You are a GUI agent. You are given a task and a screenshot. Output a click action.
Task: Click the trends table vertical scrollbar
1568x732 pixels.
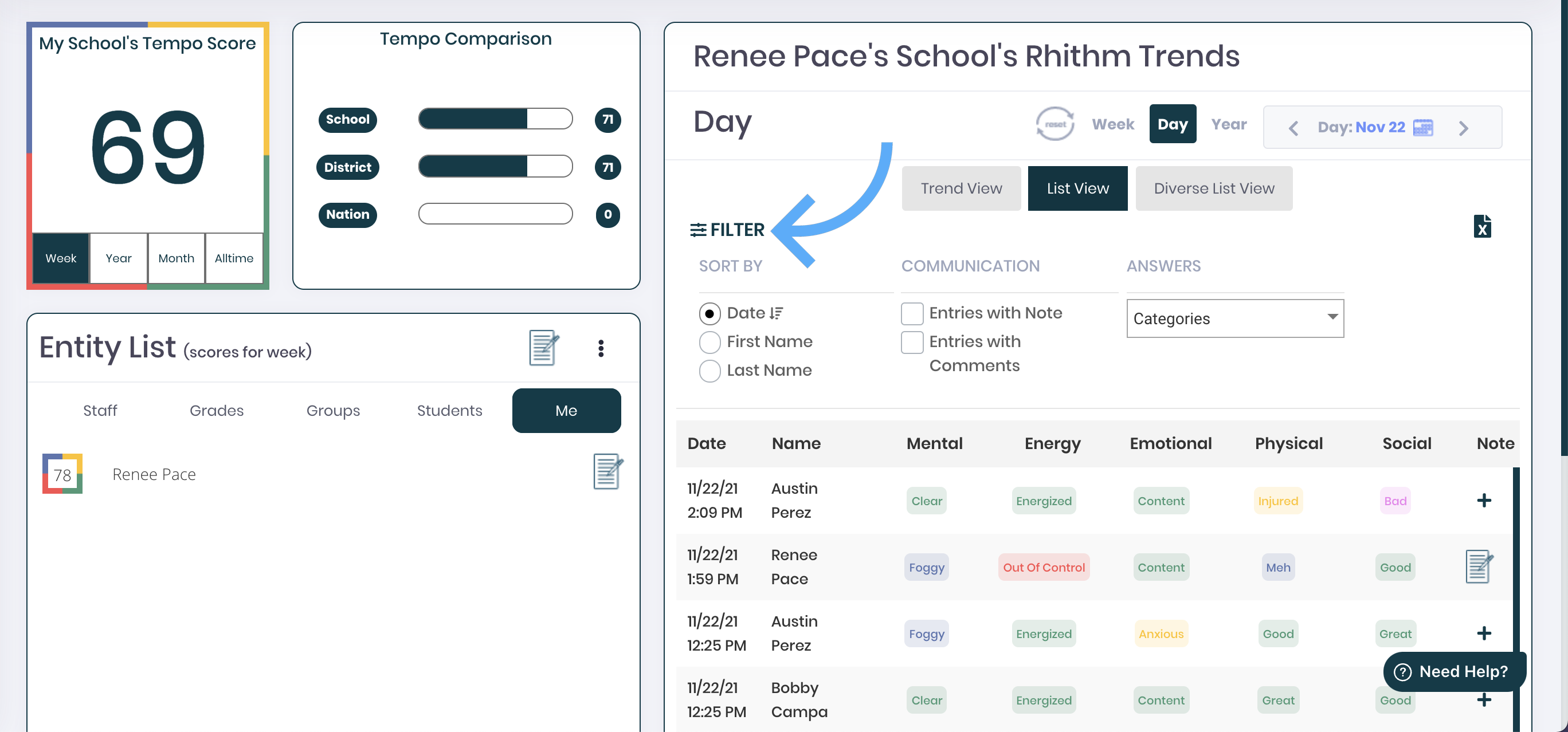click(x=1516, y=599)
